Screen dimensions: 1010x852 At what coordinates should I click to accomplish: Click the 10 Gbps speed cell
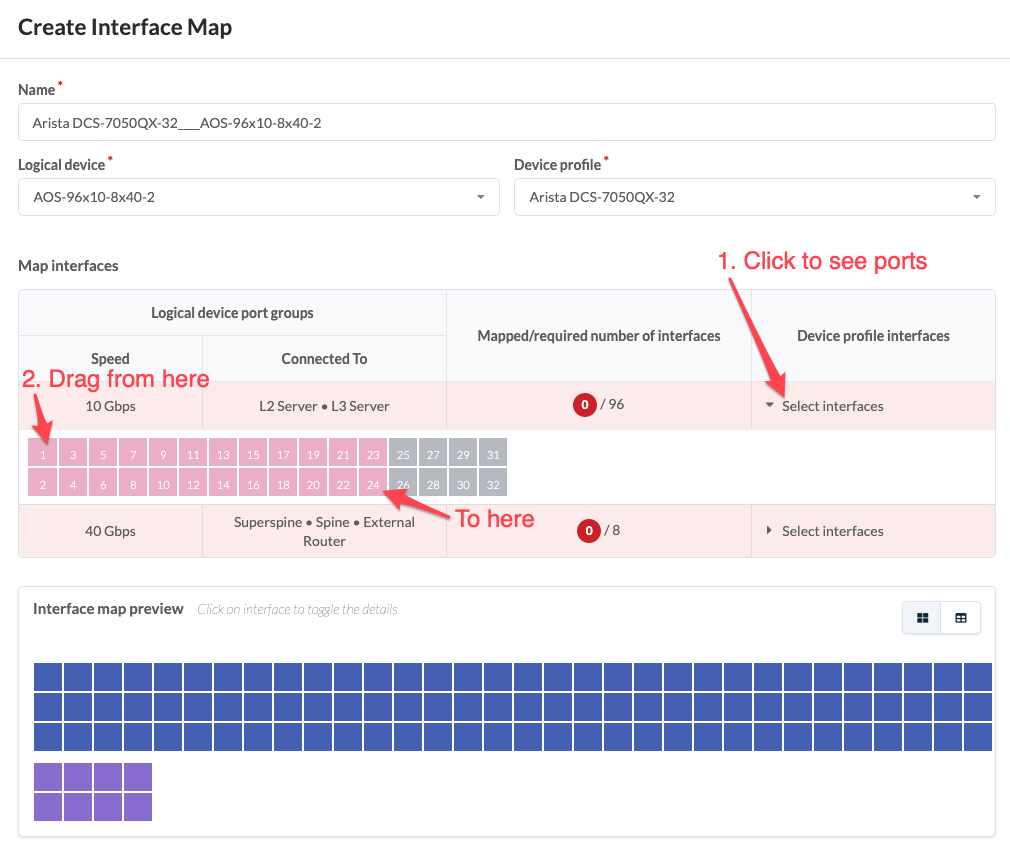tap(110, 406)
